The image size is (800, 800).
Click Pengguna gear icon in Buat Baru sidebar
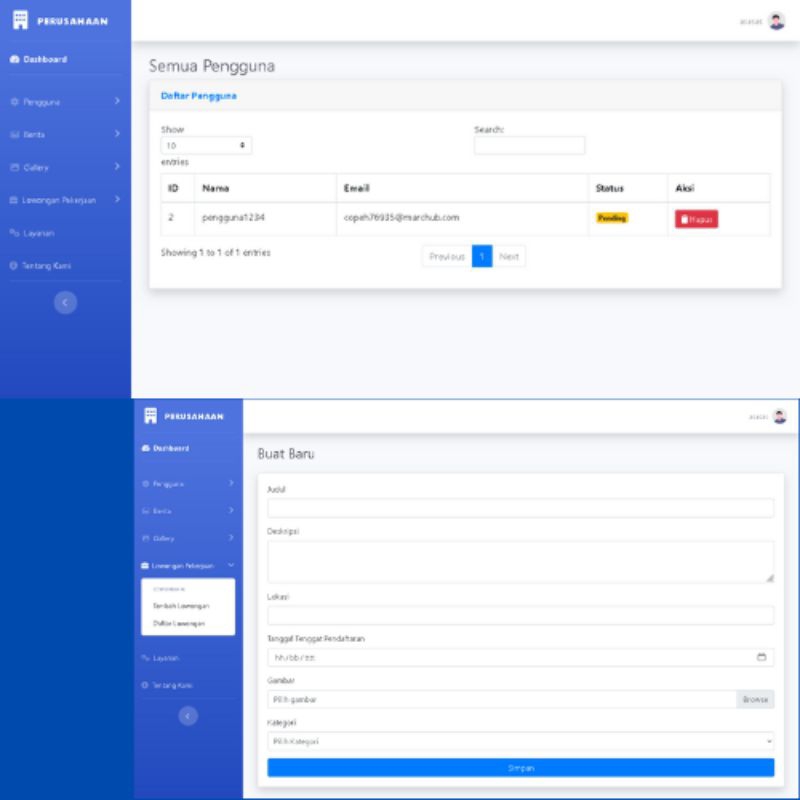click(145, 484)
